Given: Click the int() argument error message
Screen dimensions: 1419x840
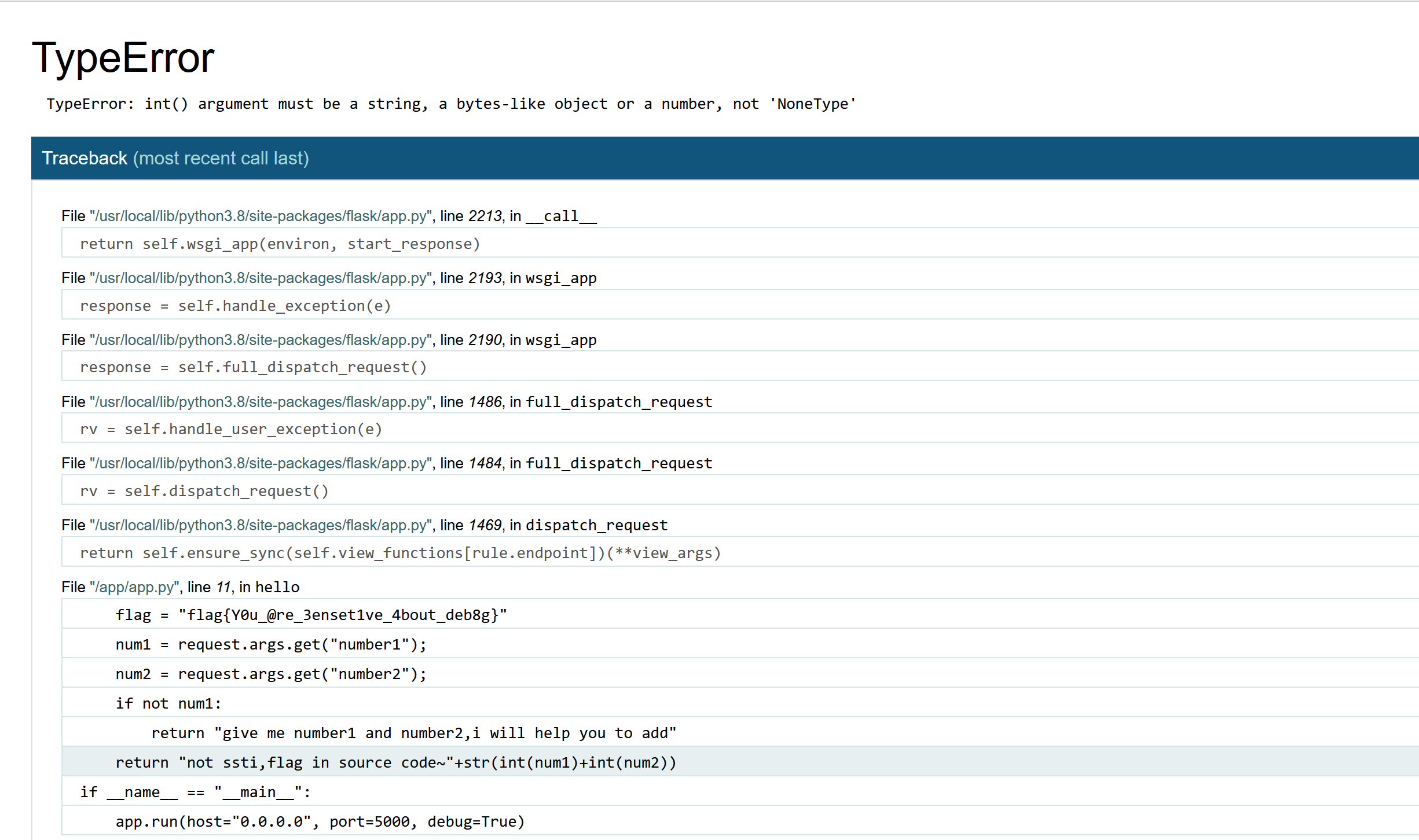Looking at the screenshot, I should tap(451, 104).
